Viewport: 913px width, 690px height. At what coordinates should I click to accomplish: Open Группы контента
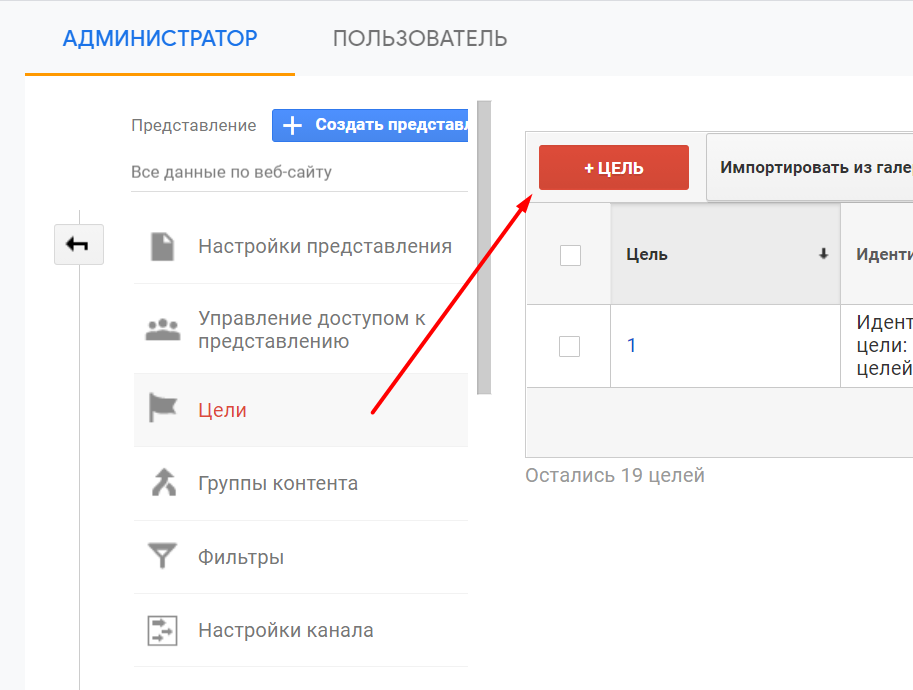(x=278, y=483)
